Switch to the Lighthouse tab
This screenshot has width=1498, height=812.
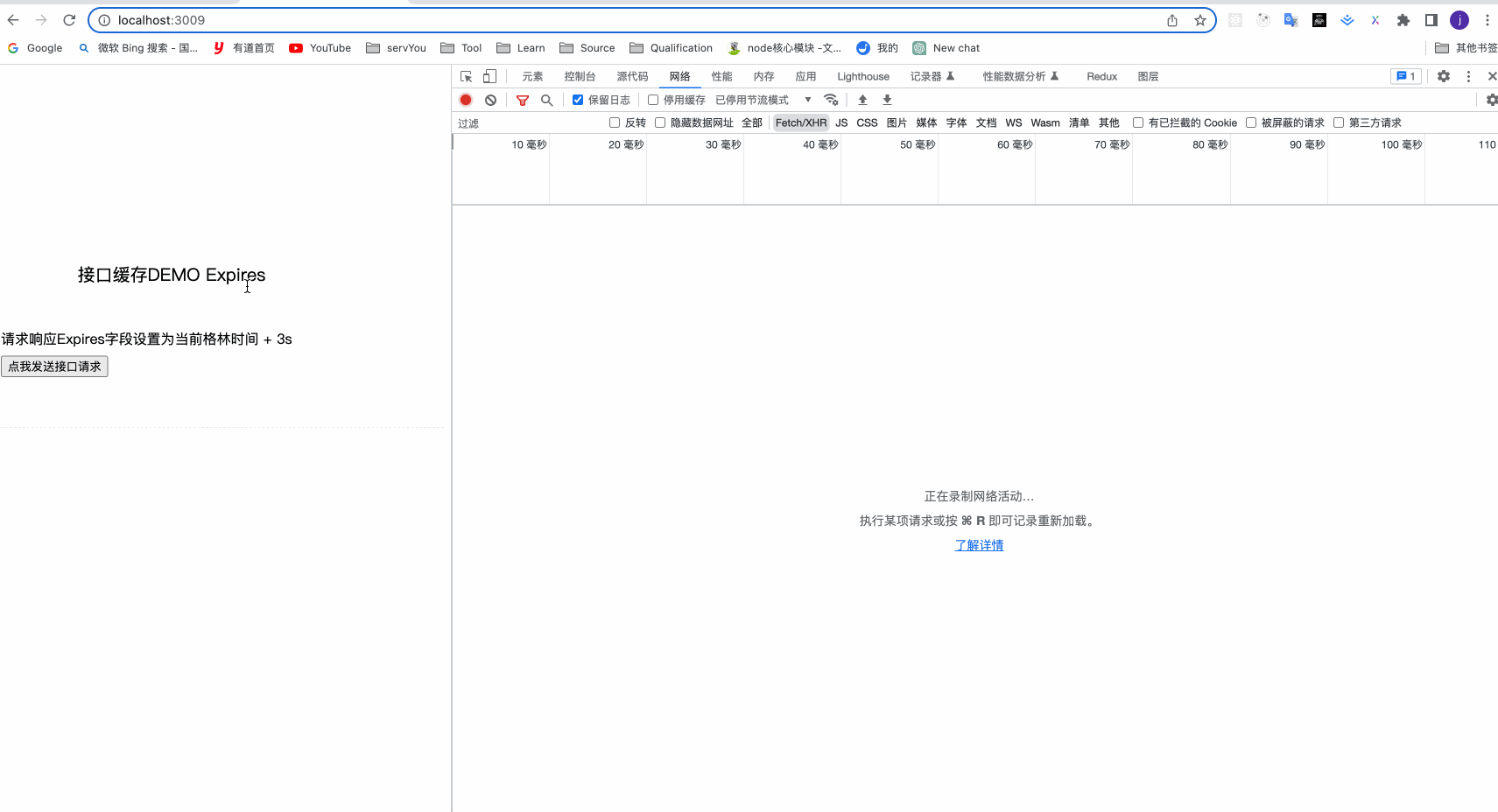[863, 76]
